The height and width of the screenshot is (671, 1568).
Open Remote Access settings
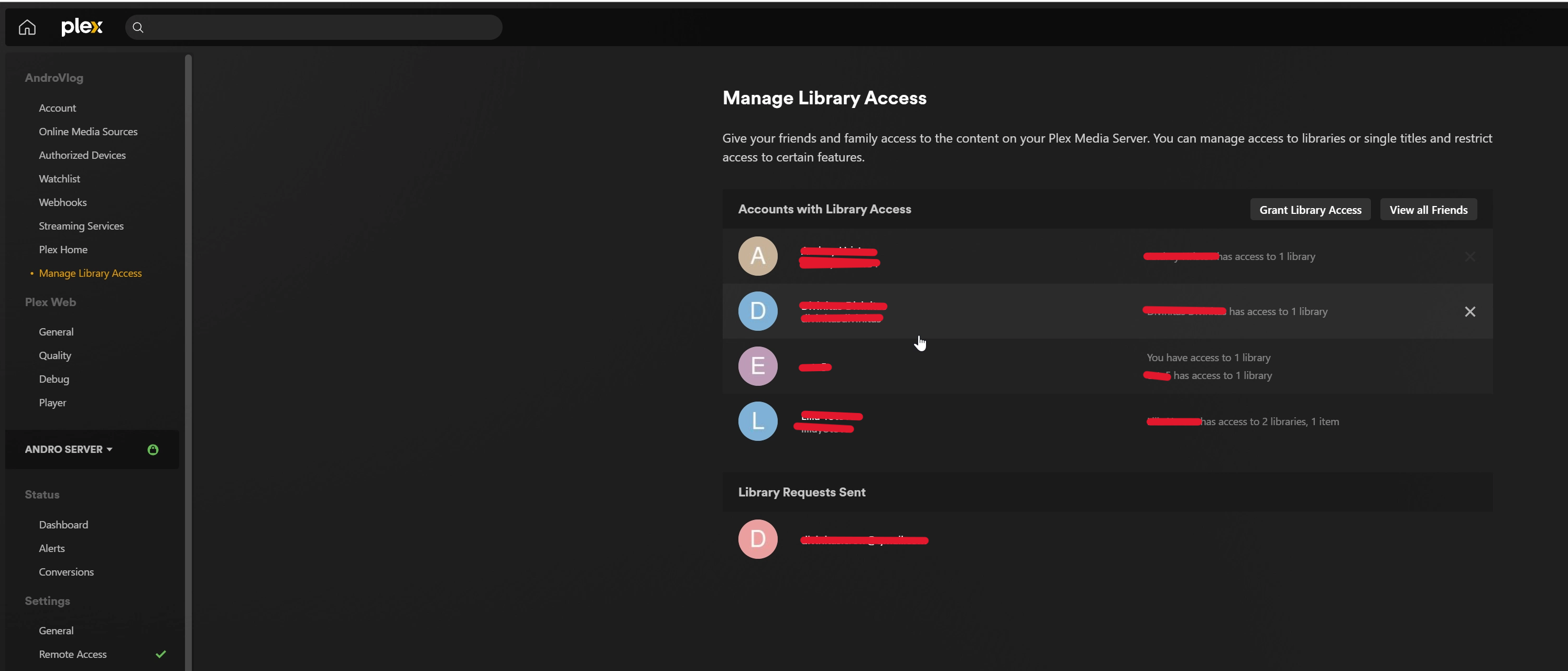tap(72, 654)
